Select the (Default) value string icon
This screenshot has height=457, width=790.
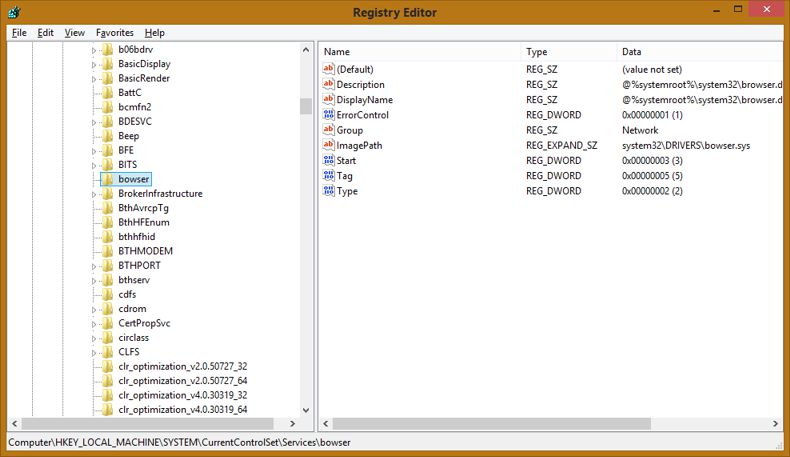[328, 69]
